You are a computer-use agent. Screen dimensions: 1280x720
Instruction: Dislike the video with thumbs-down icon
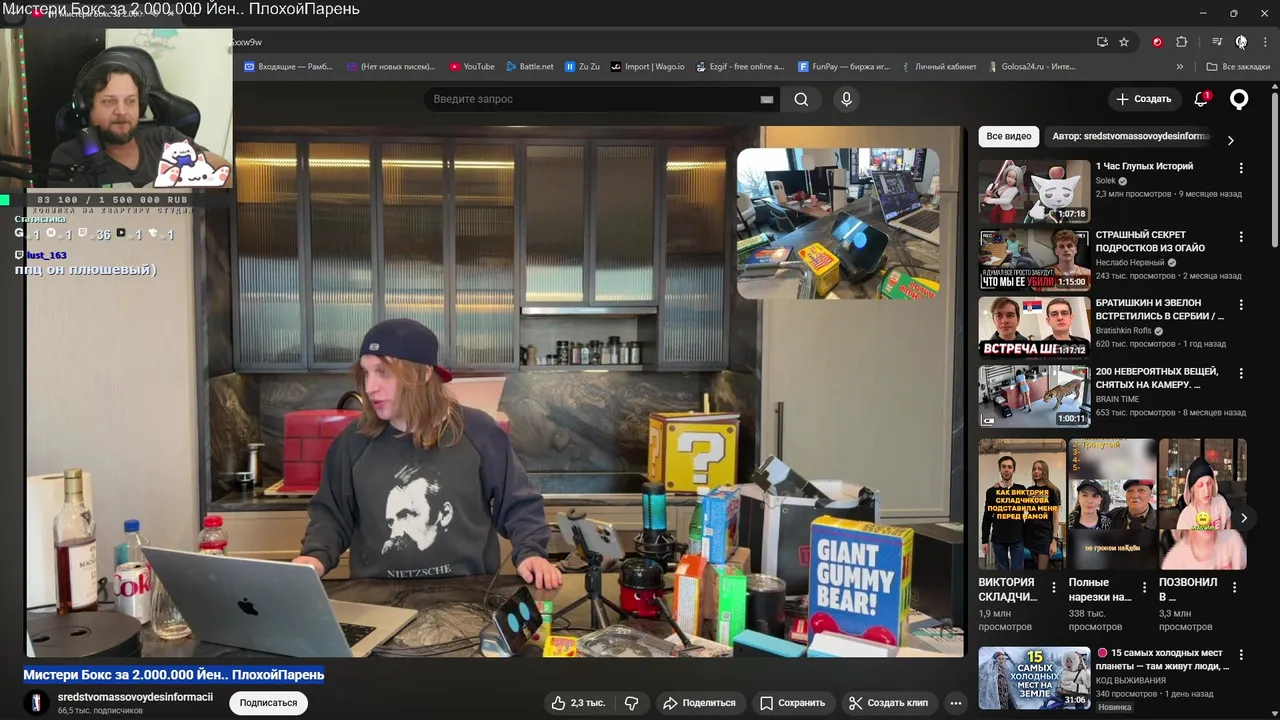(x=631, y=703)
